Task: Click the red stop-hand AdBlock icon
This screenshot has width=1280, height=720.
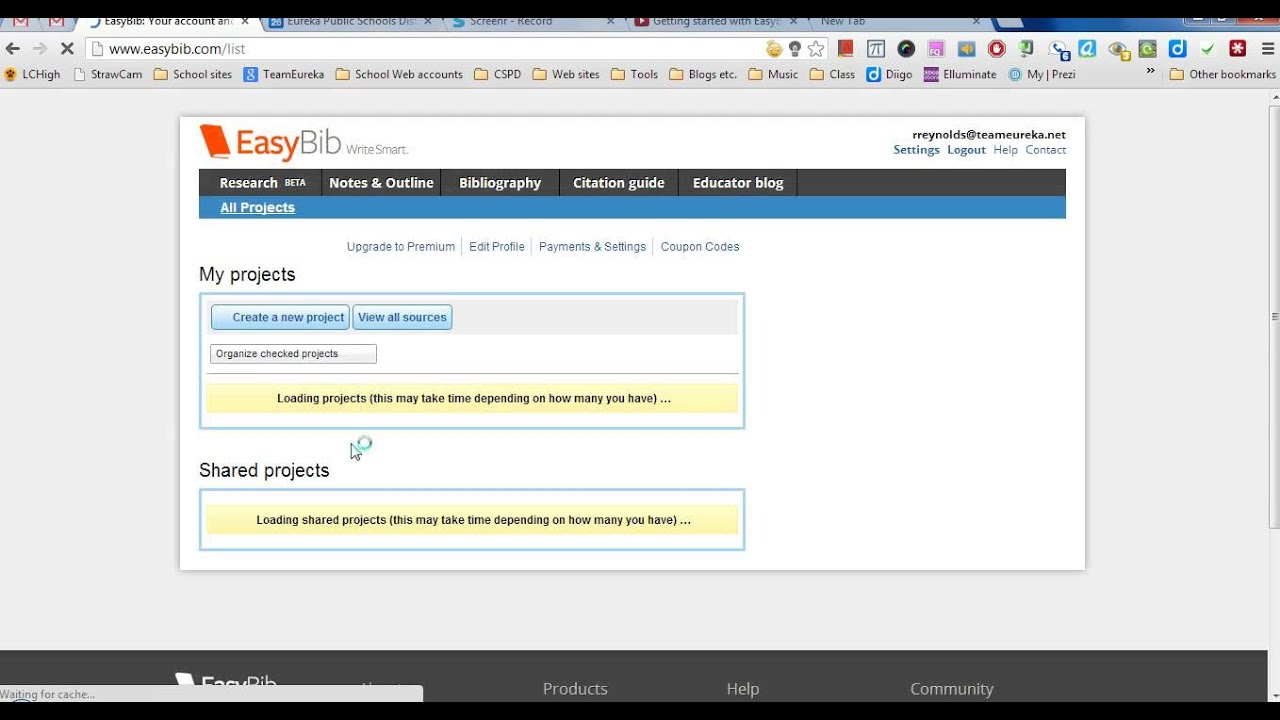Action: tap(996, 48)
